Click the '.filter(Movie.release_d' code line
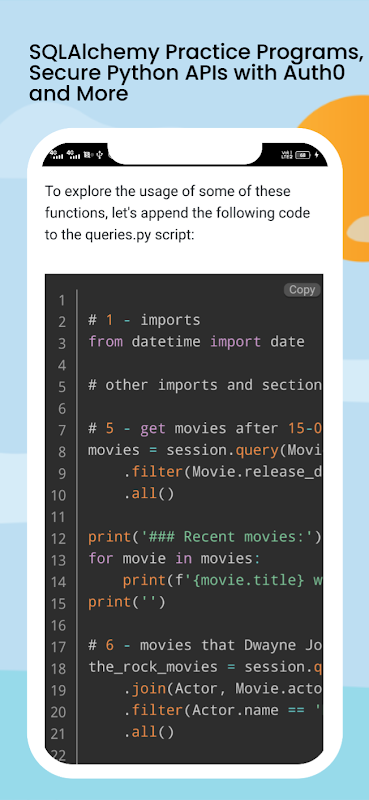Screen dimensions: 369x800 click(x=223, y=472)
